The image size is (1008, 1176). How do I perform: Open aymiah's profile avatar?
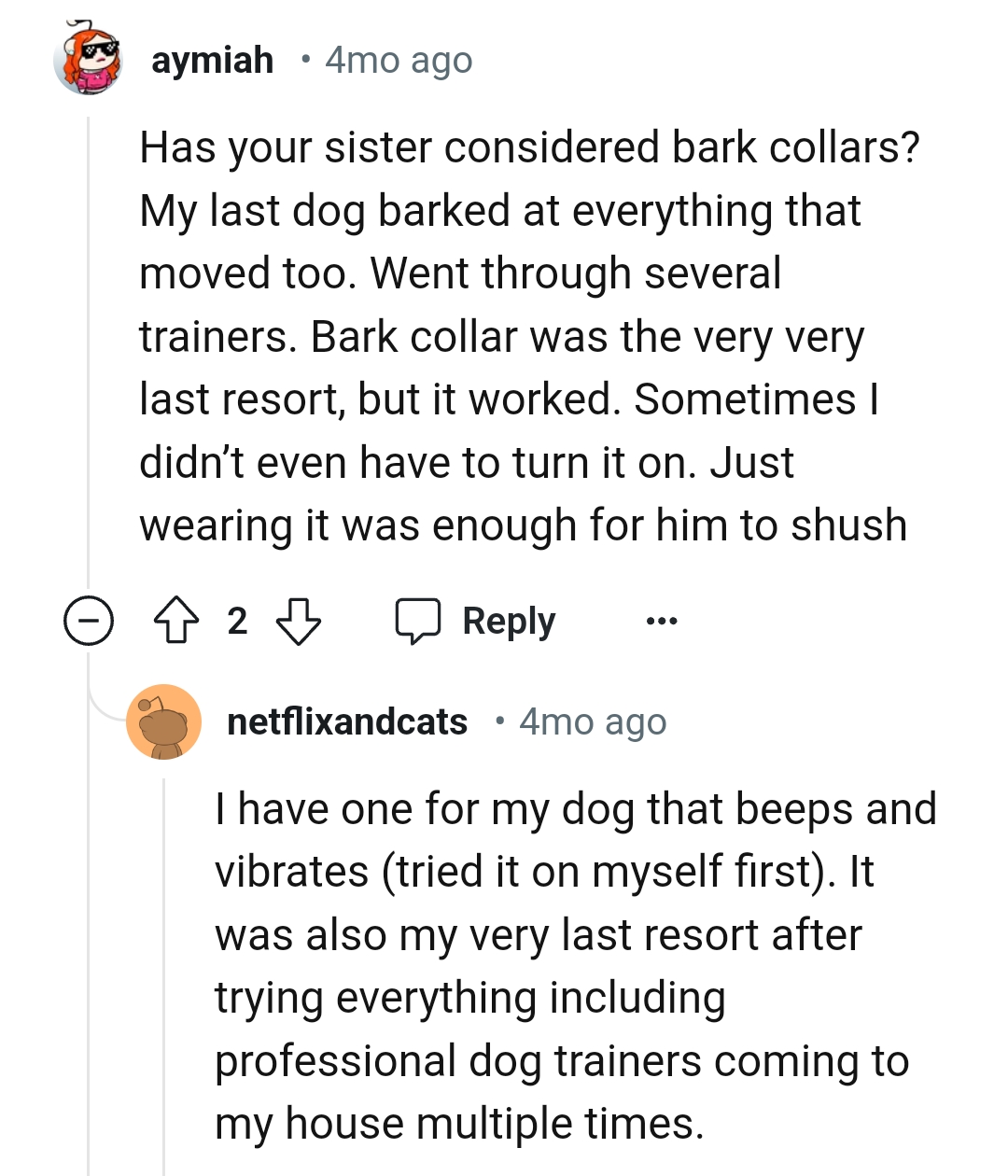[88, 60]
